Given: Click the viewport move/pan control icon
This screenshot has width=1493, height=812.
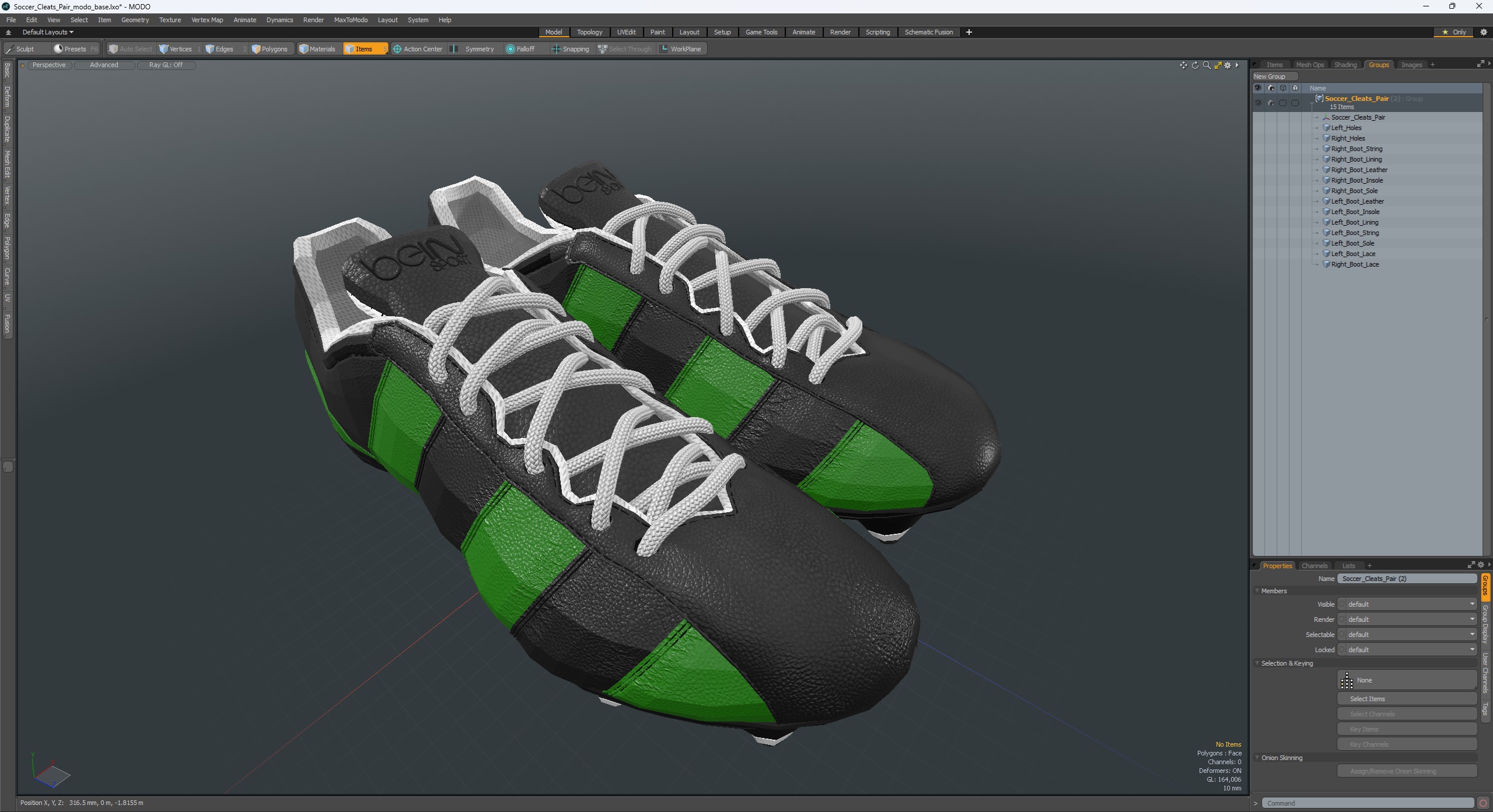Looking at the screenshot, I should click(1183, 65).
